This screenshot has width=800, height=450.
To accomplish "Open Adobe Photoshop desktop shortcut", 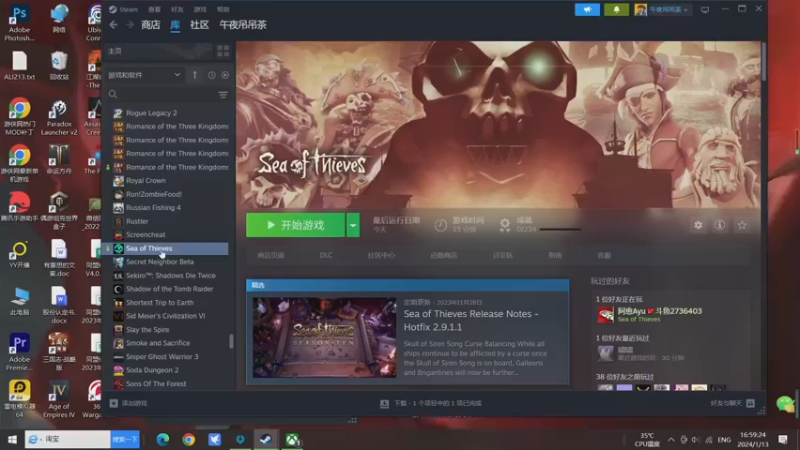I will coord(19,23).
